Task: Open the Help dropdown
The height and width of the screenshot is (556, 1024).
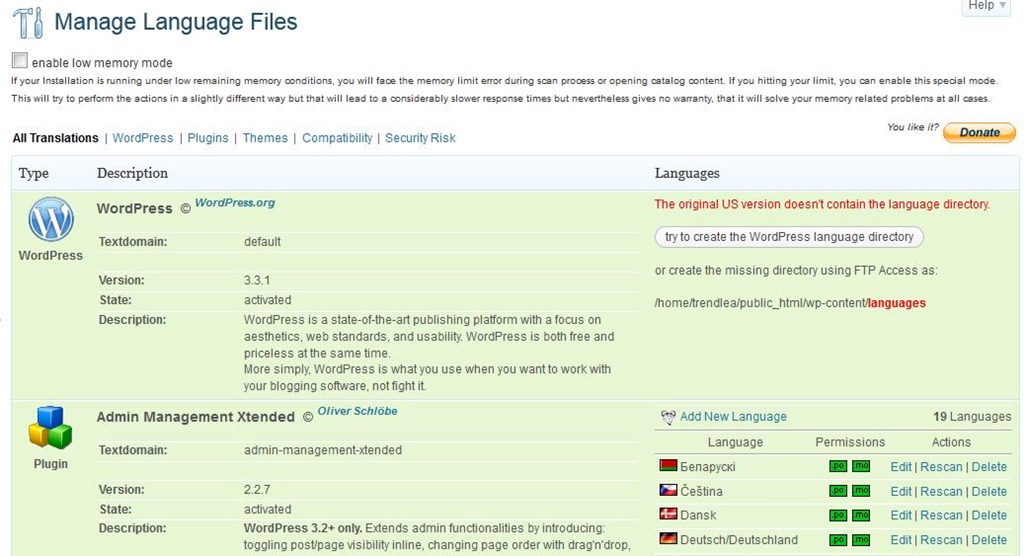Action: point(986,6)
